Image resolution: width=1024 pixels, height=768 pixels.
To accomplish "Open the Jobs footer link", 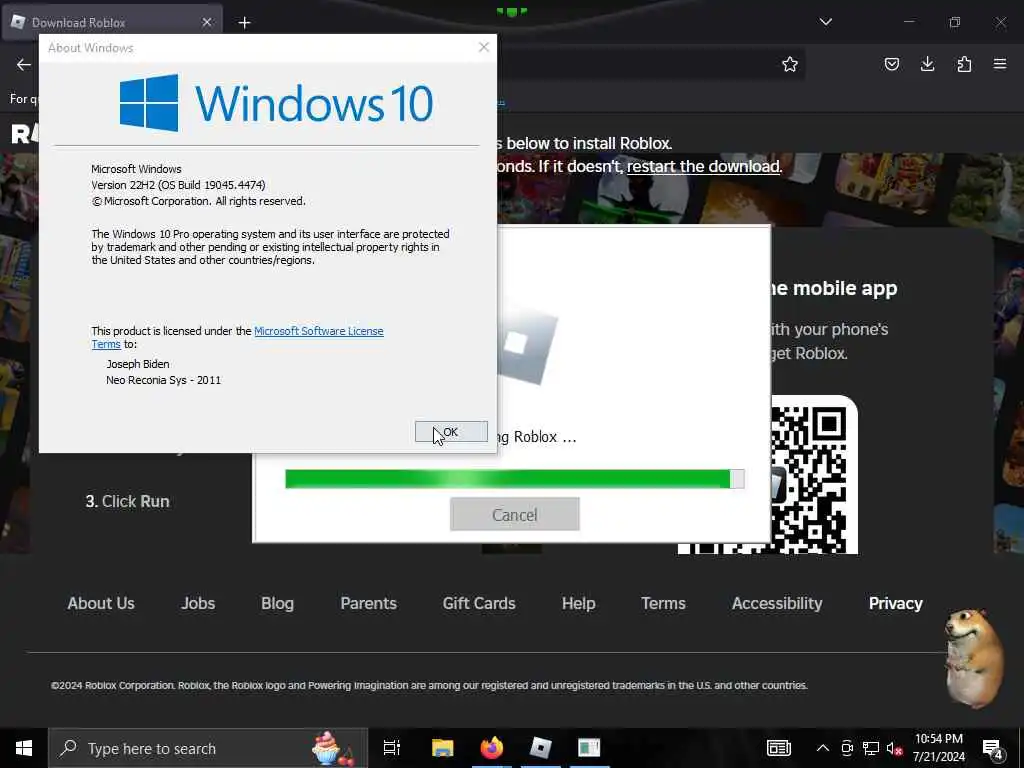I will coord(198,603).
